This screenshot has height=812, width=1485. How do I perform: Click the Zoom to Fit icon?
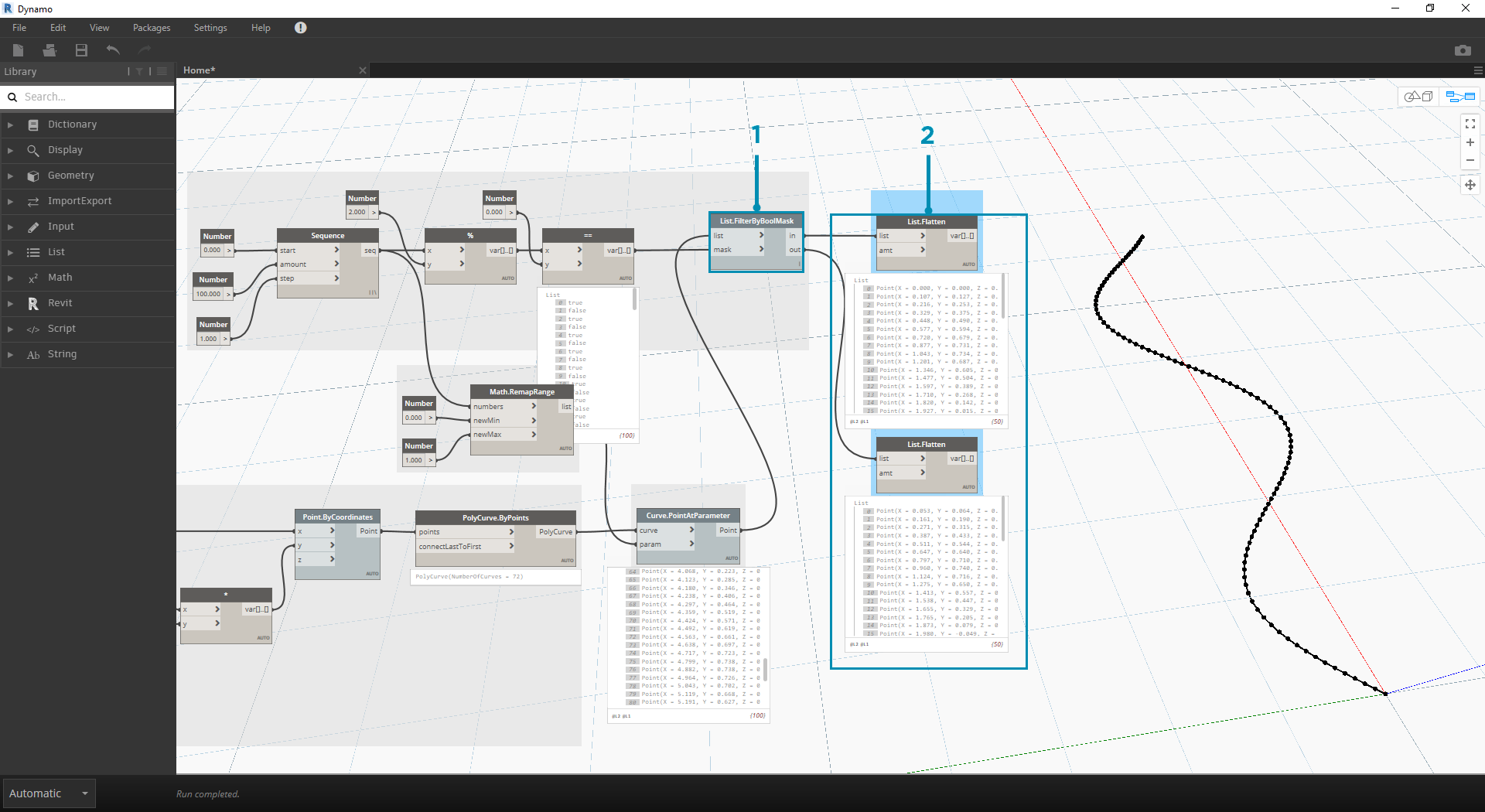coord(1470,124)
